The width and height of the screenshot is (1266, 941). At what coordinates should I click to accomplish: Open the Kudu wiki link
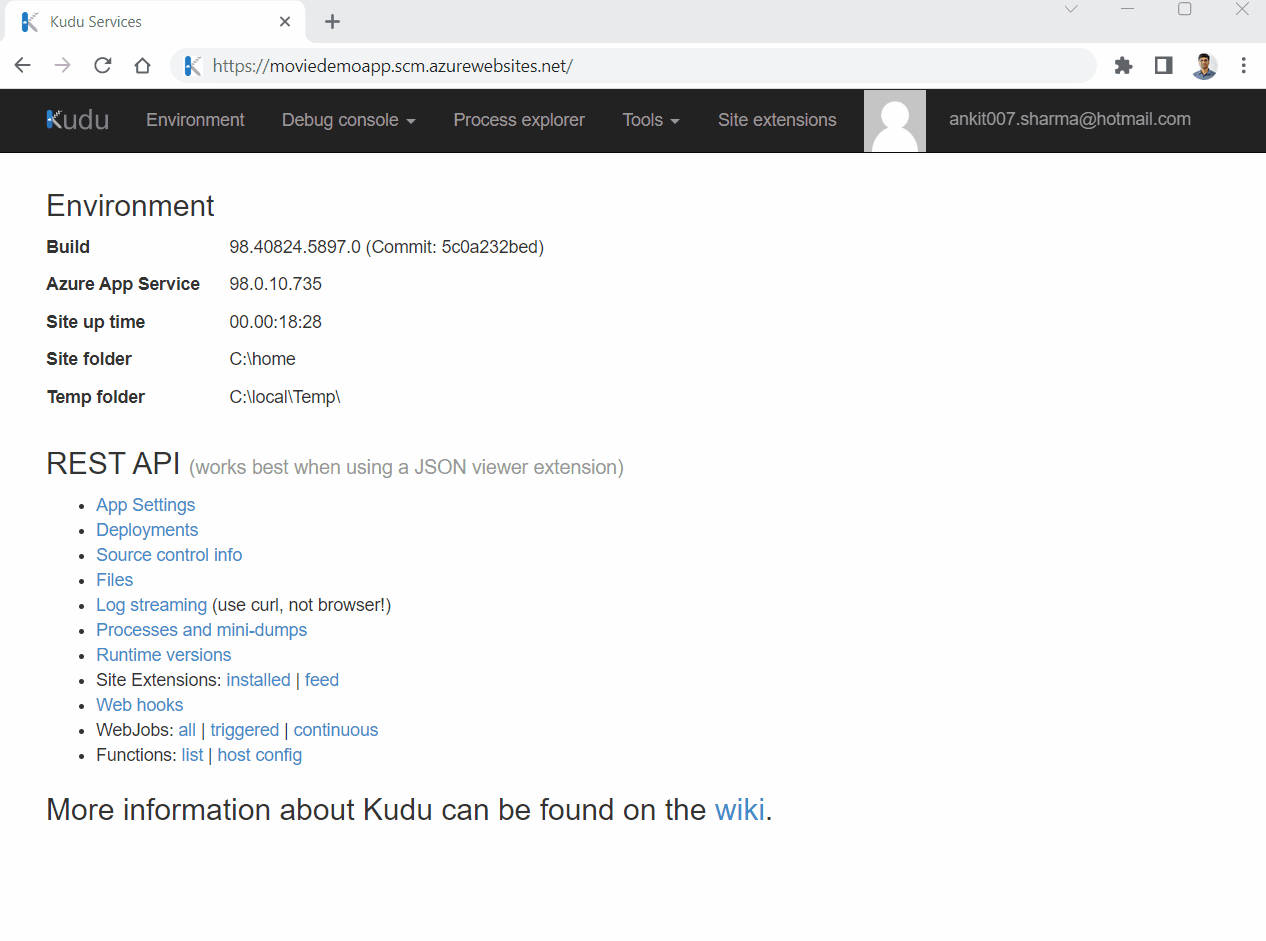739,809
